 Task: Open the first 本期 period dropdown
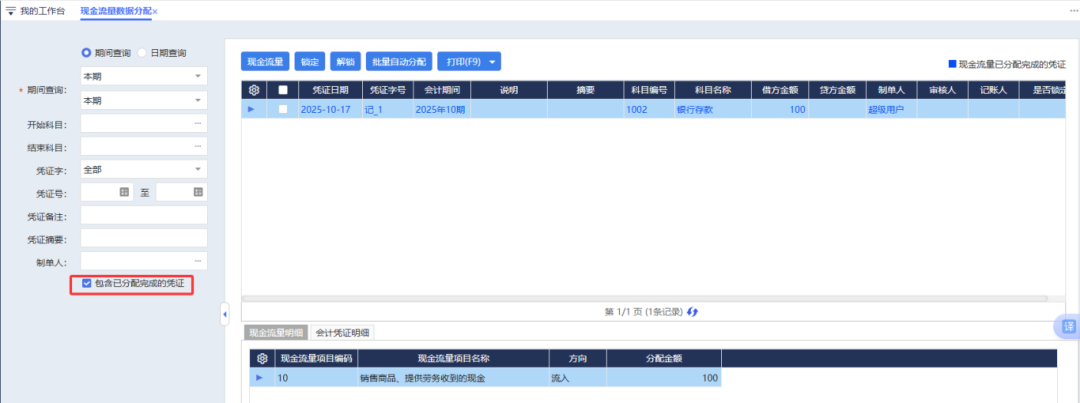tap(144, 76)
